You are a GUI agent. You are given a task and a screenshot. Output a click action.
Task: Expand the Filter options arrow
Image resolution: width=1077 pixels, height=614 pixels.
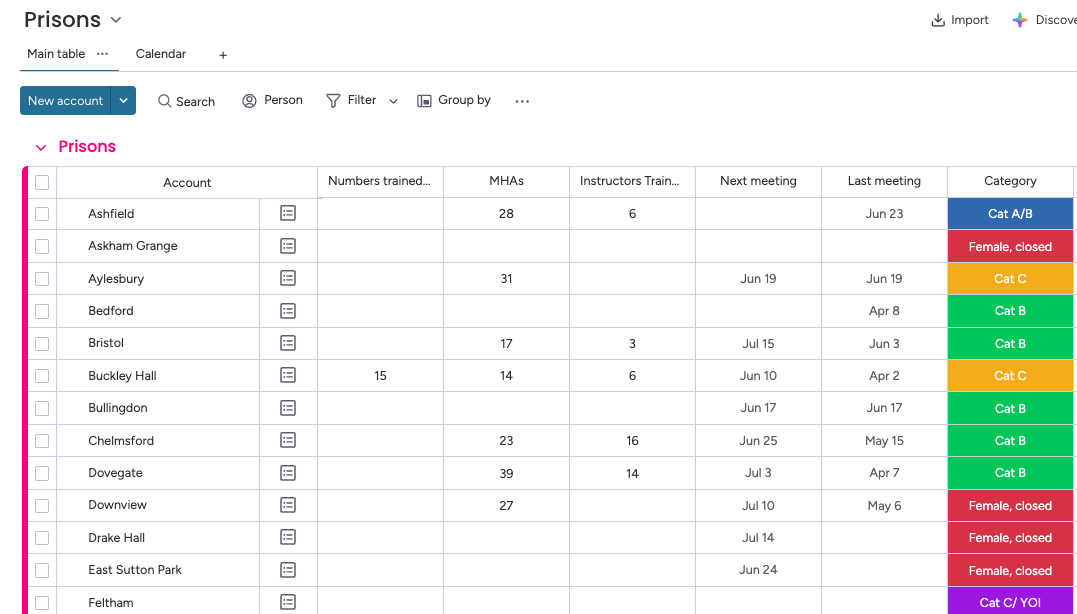coord(393,101)
